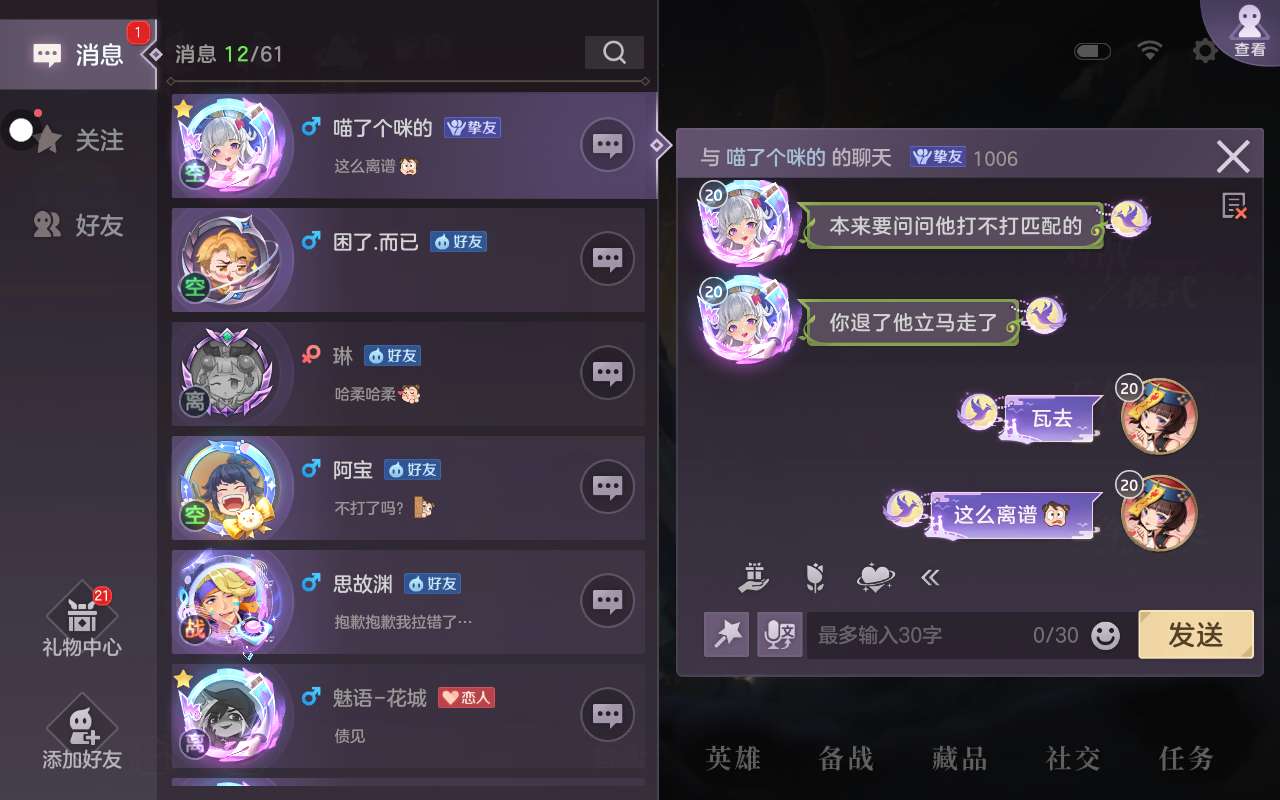Click the emoji smiley in chat input
The image size is (1280, 800).
(x=1105, y=635)
